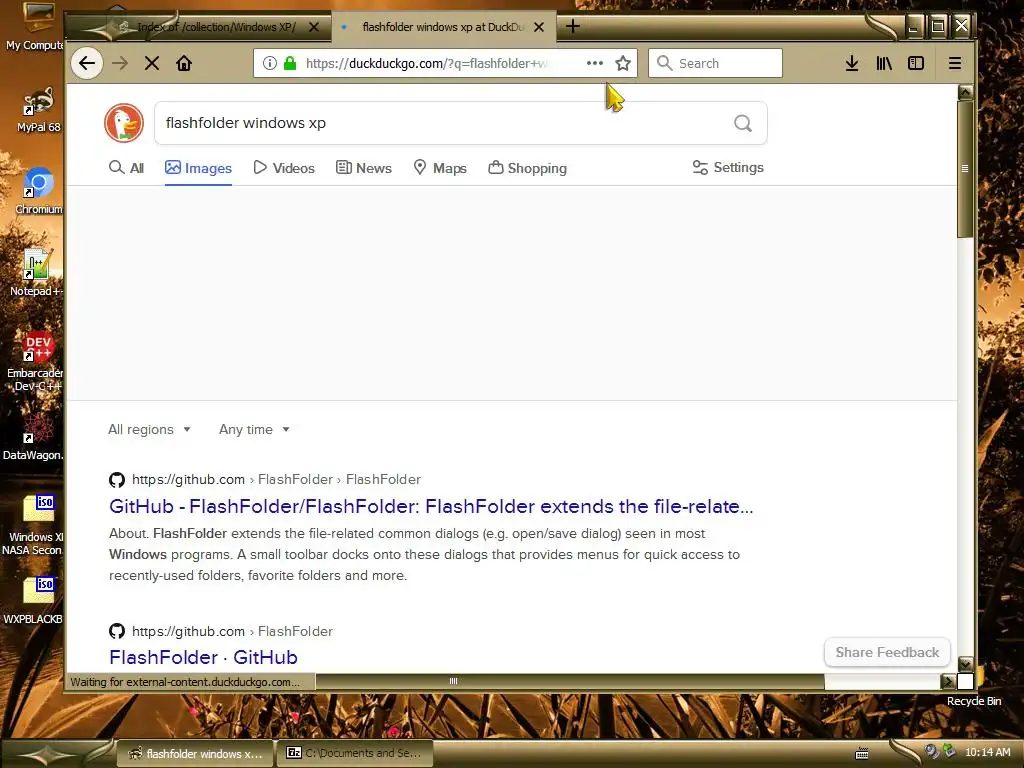This screenshot has width=1024, height=768.
Task: Select the Notepad++ desktop shortcut
Action: pos(36,273)
